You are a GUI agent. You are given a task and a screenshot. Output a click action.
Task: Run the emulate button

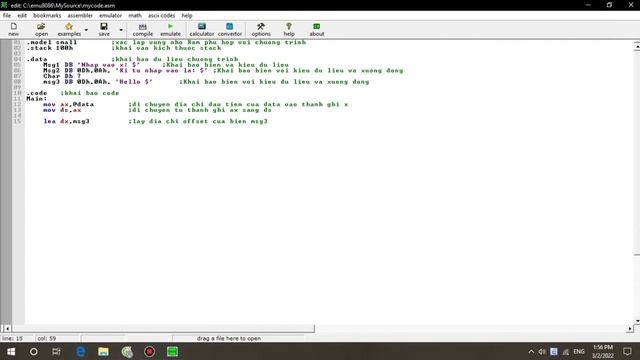pos(170,29)
